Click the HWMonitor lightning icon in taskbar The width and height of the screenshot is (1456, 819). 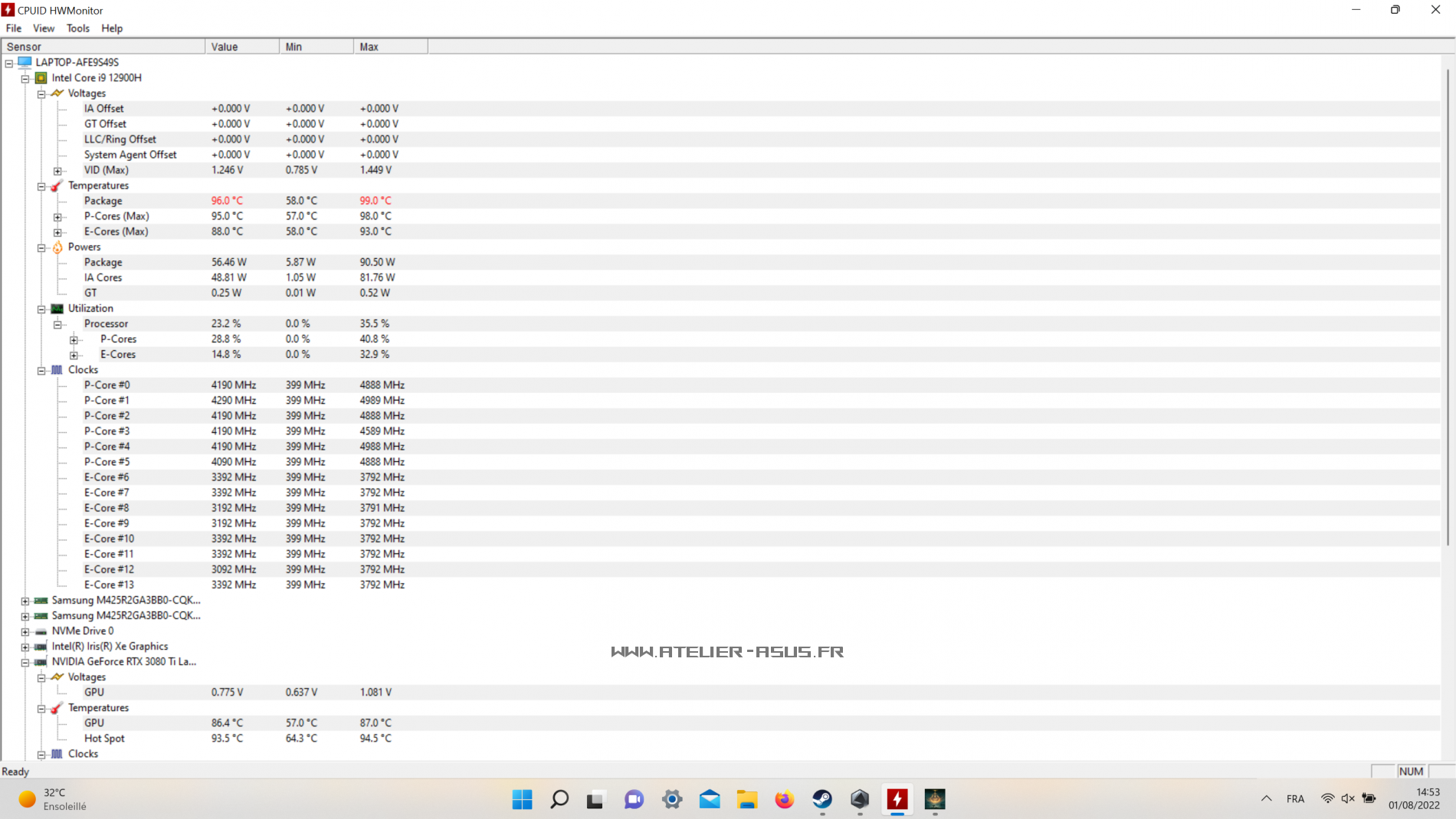point(897,799)
